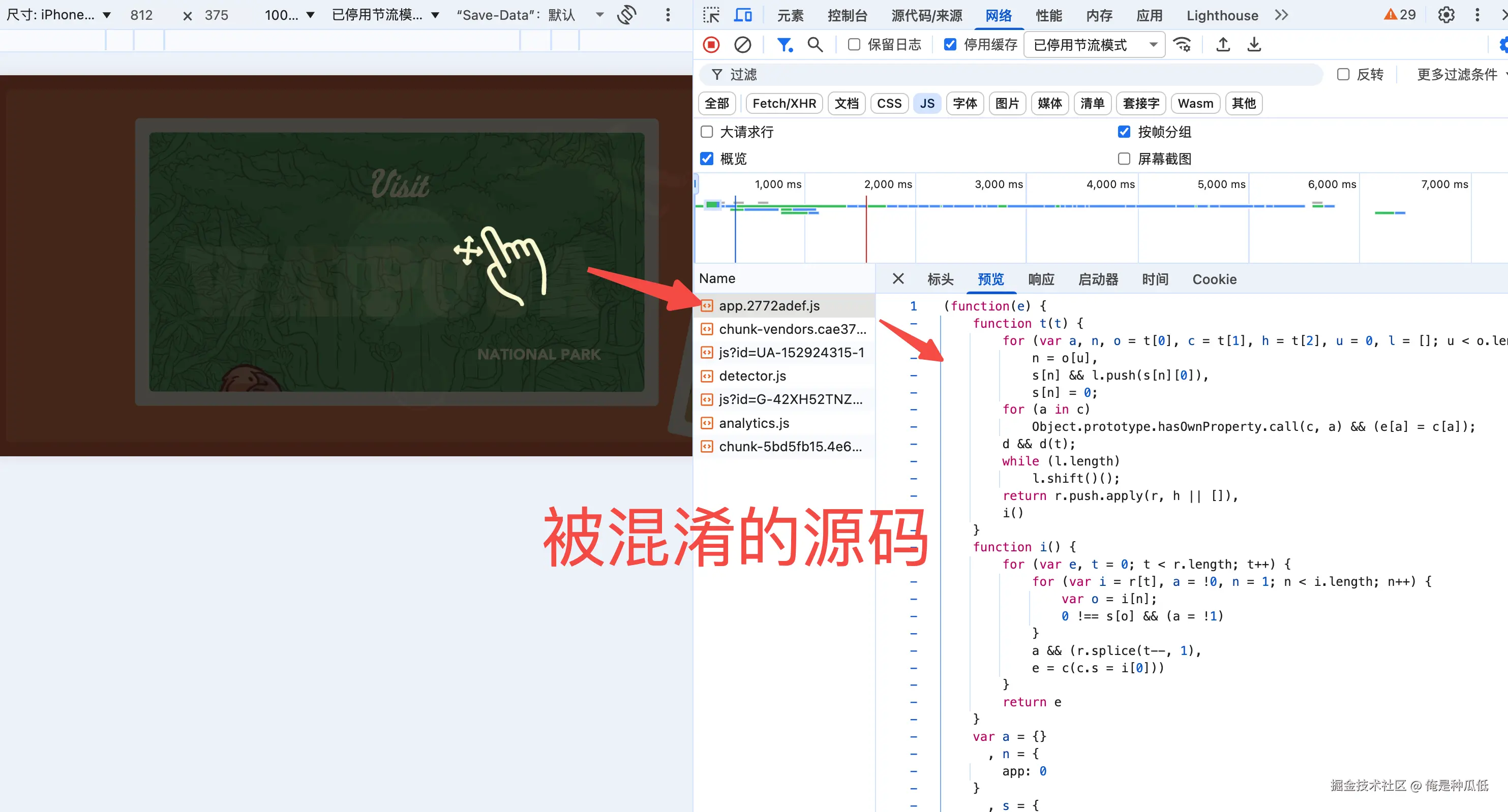Viewport: 1508px width, 812px height.
Task: Open the 已停用节流模式 throttling dropdown
Action: click(x=1094, y=44)
